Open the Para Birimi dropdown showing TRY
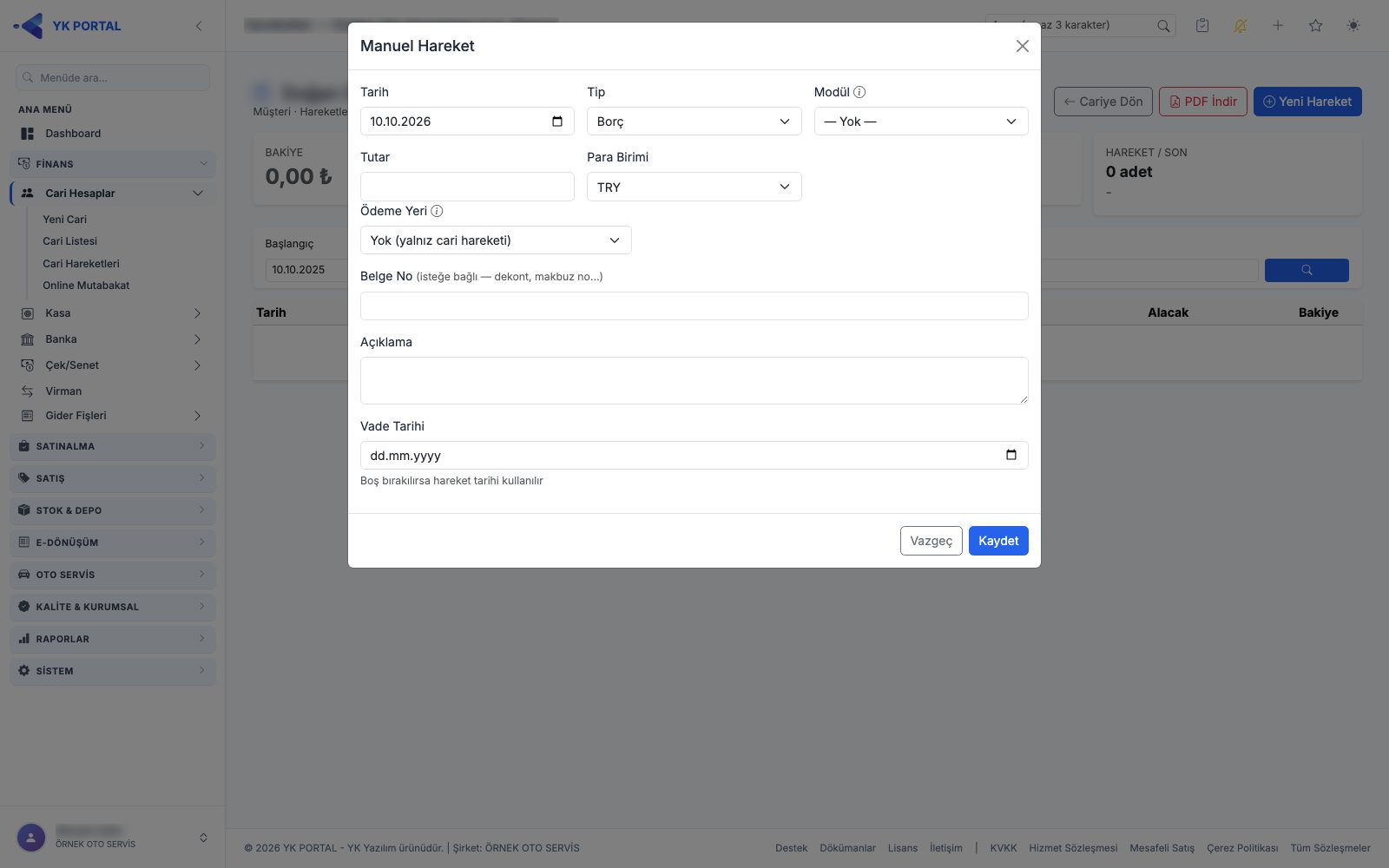1389x868 pixels. point(694,187)
